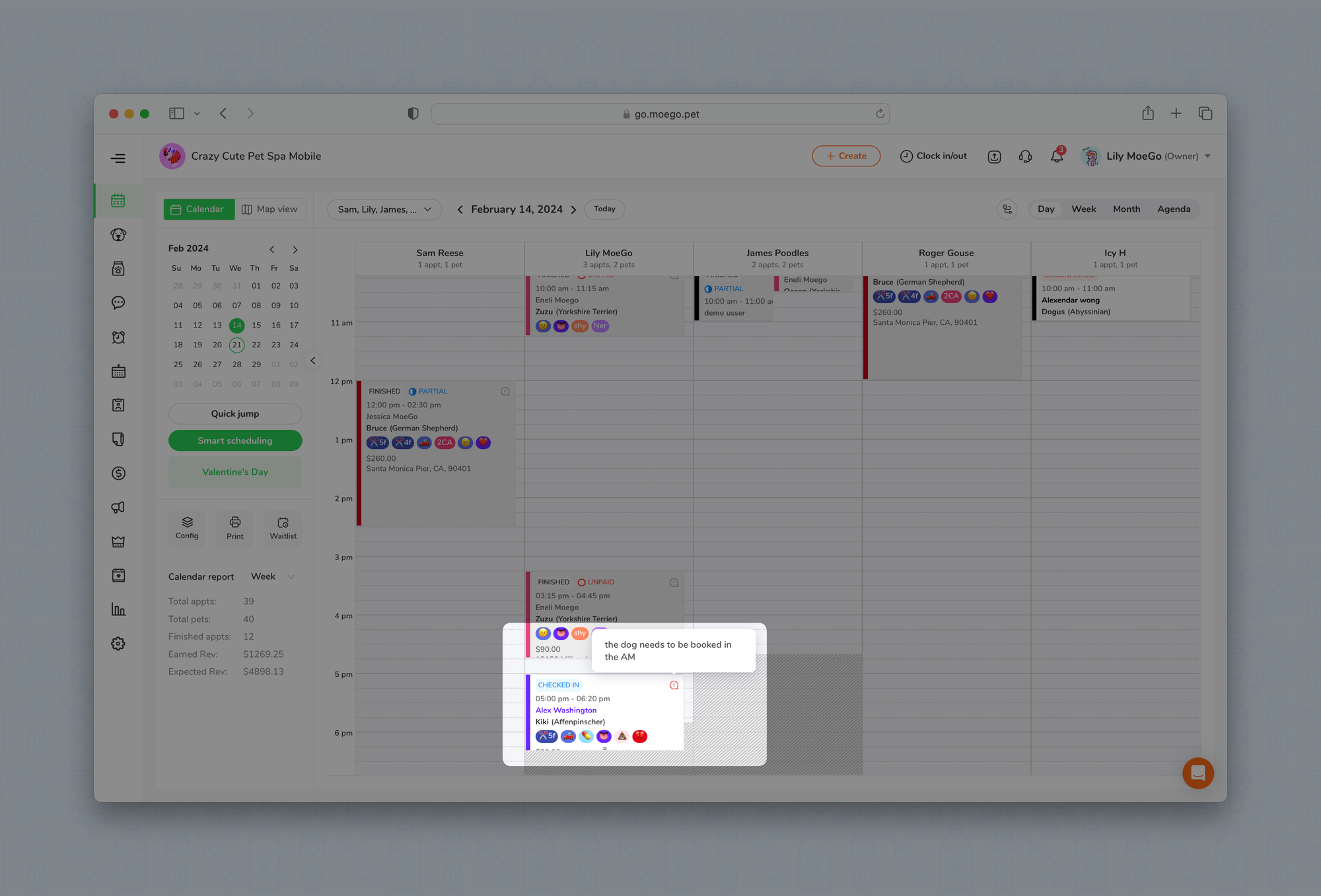Click the settings gear in sidebar

(x=118, y=644)
